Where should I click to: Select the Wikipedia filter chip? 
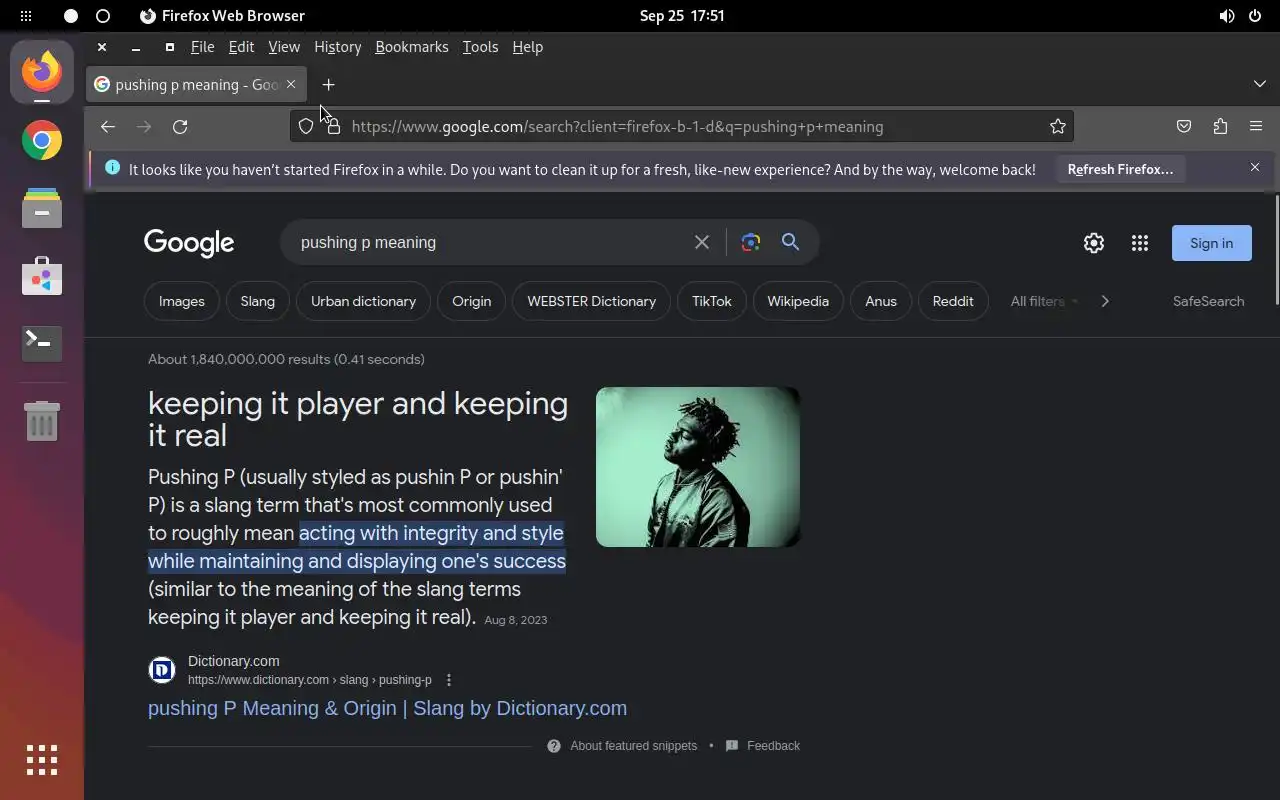point(798,301)
